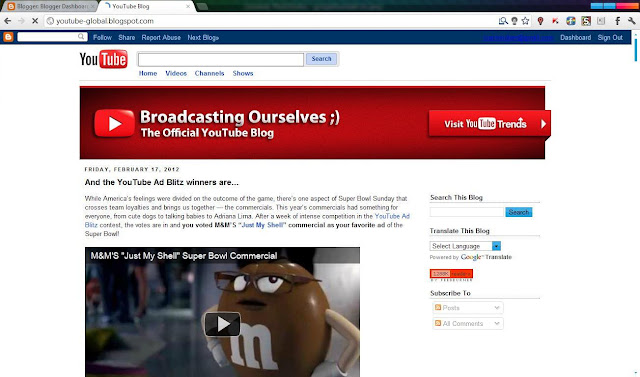640x377 pixels.
Task: Switch to the Blogger Dashboard tab
Action: (51, 7)
